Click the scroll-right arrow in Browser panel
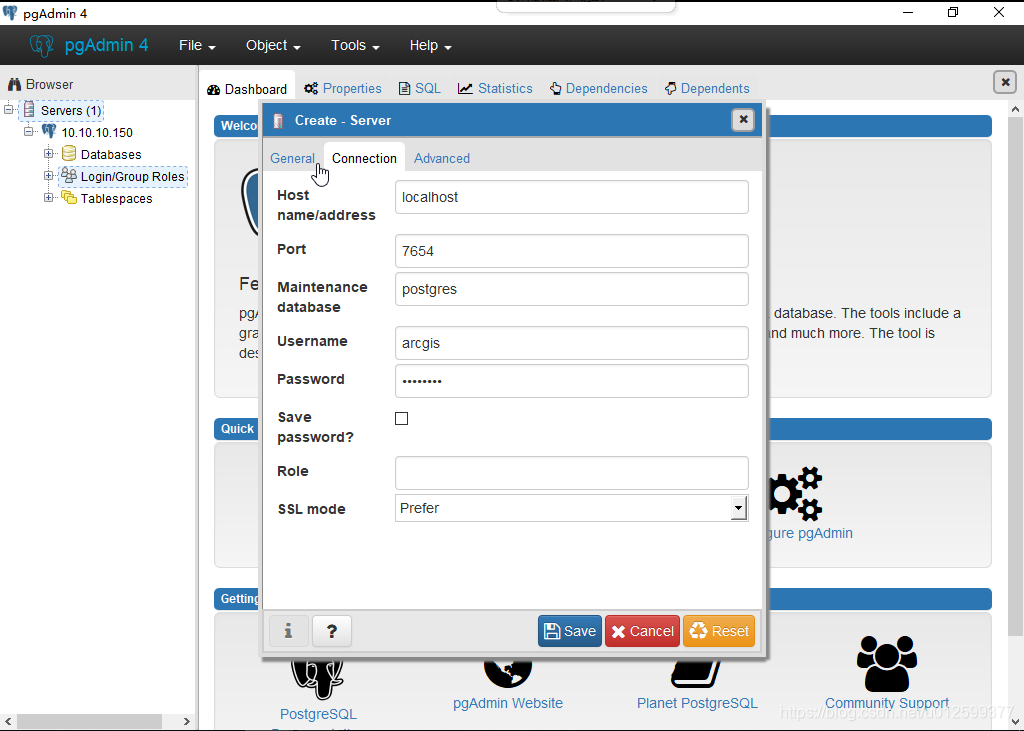 coord(187,721)
